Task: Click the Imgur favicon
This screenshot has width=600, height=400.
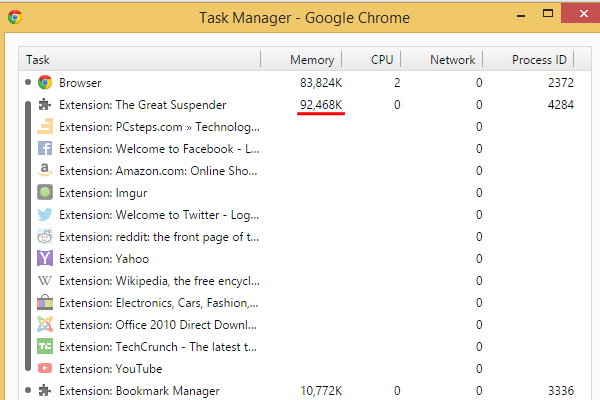Action: pos(45,192)
